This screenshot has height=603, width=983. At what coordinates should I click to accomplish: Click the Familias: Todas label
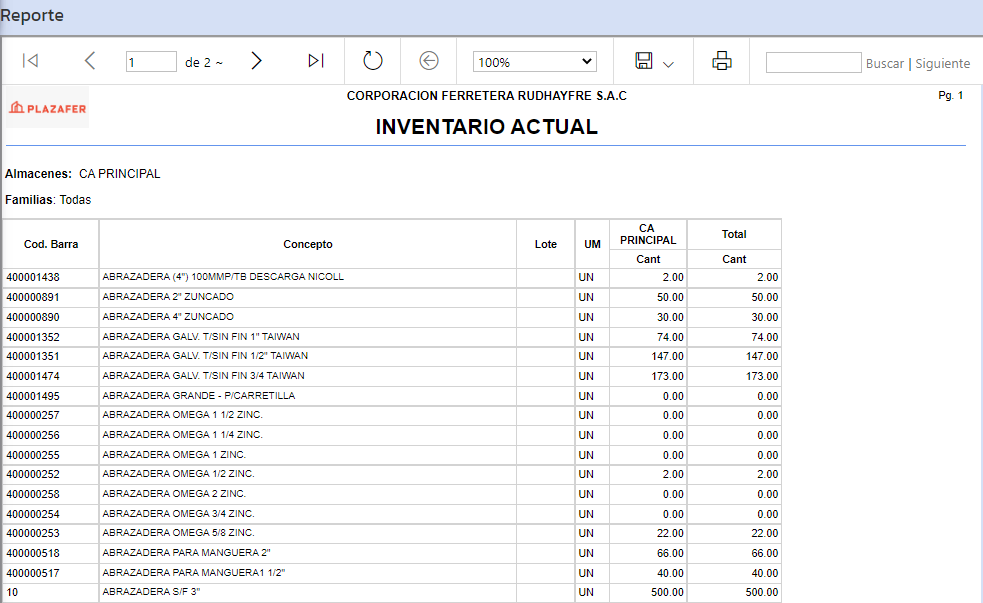48,200
